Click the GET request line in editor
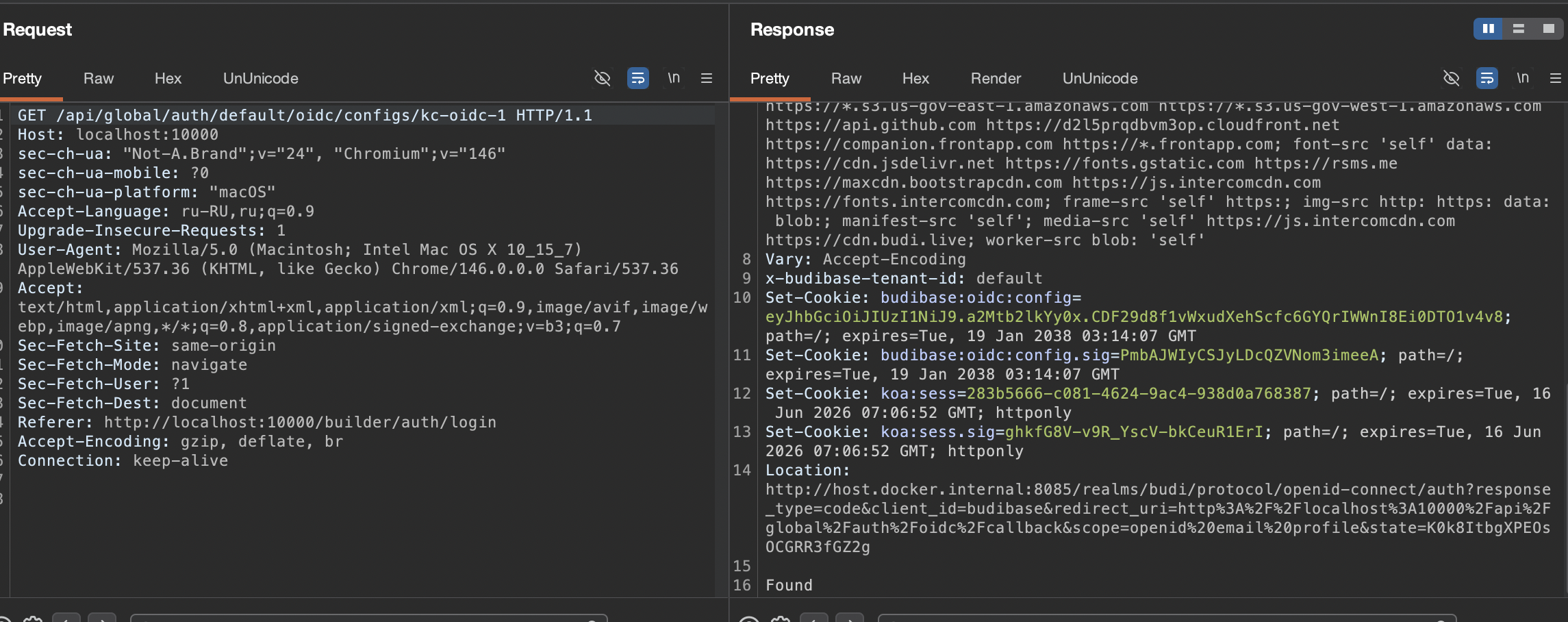This screenshot has height=622, width=1568. (305, 115)
